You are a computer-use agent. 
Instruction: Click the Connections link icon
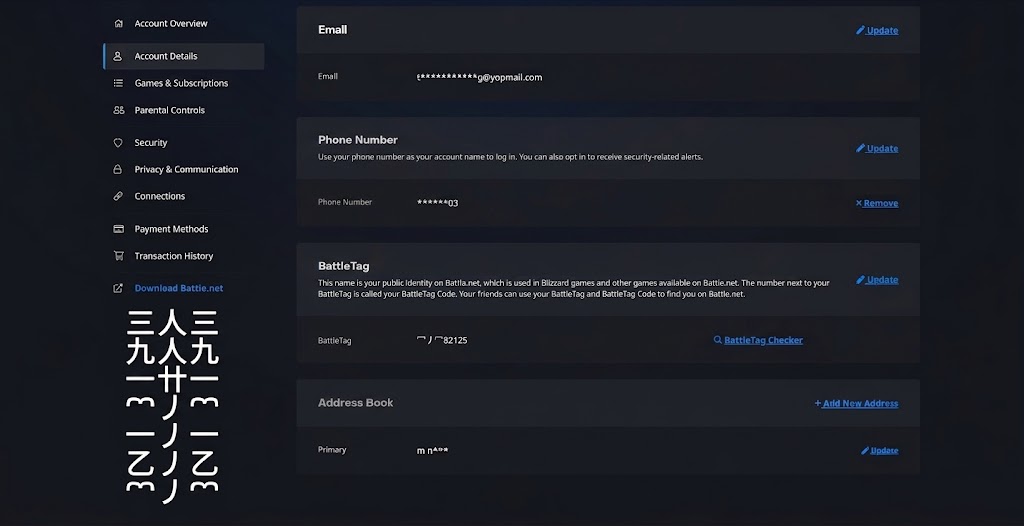(x=118, y=196)
